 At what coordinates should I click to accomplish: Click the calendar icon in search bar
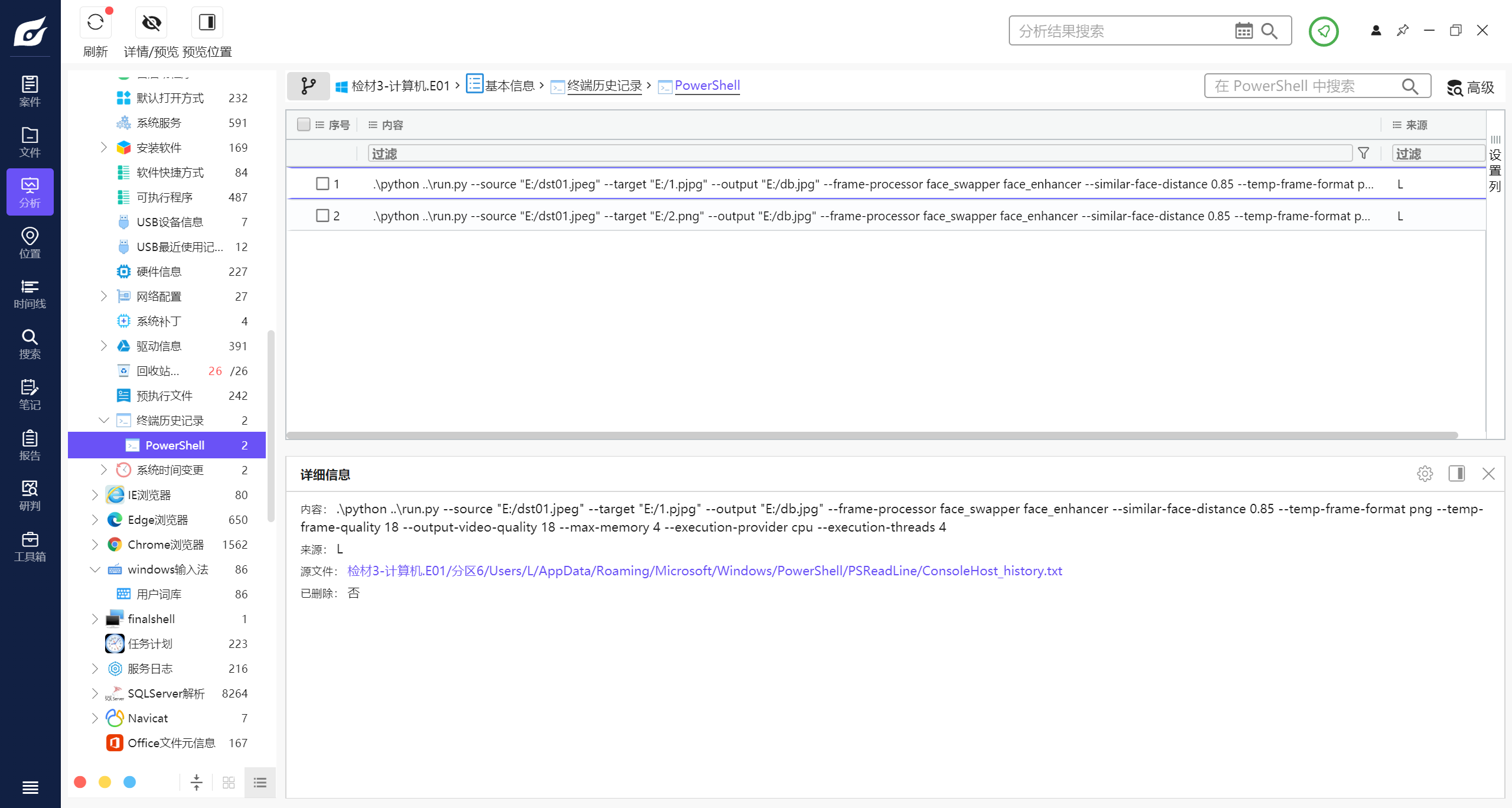click(x=1243, y=31)
